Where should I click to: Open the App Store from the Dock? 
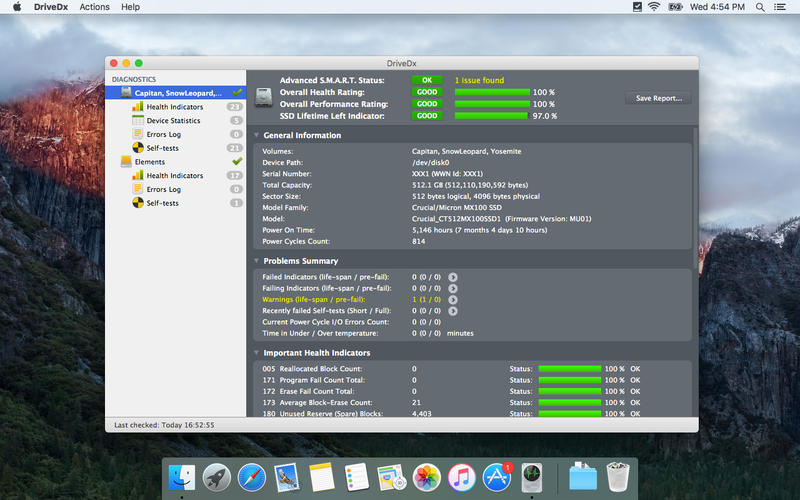pos(497,478)
